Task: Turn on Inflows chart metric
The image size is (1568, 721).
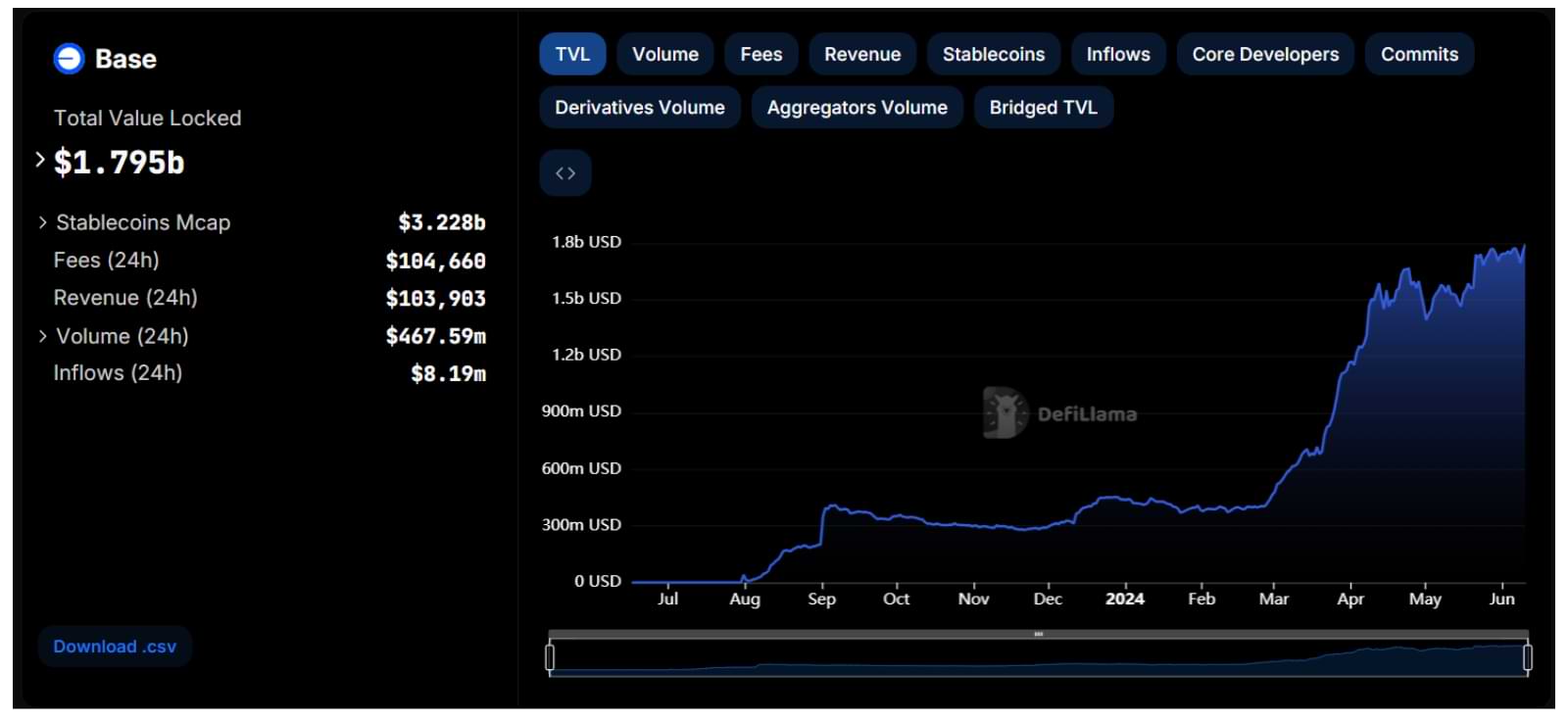Action: coord(1117,55)
